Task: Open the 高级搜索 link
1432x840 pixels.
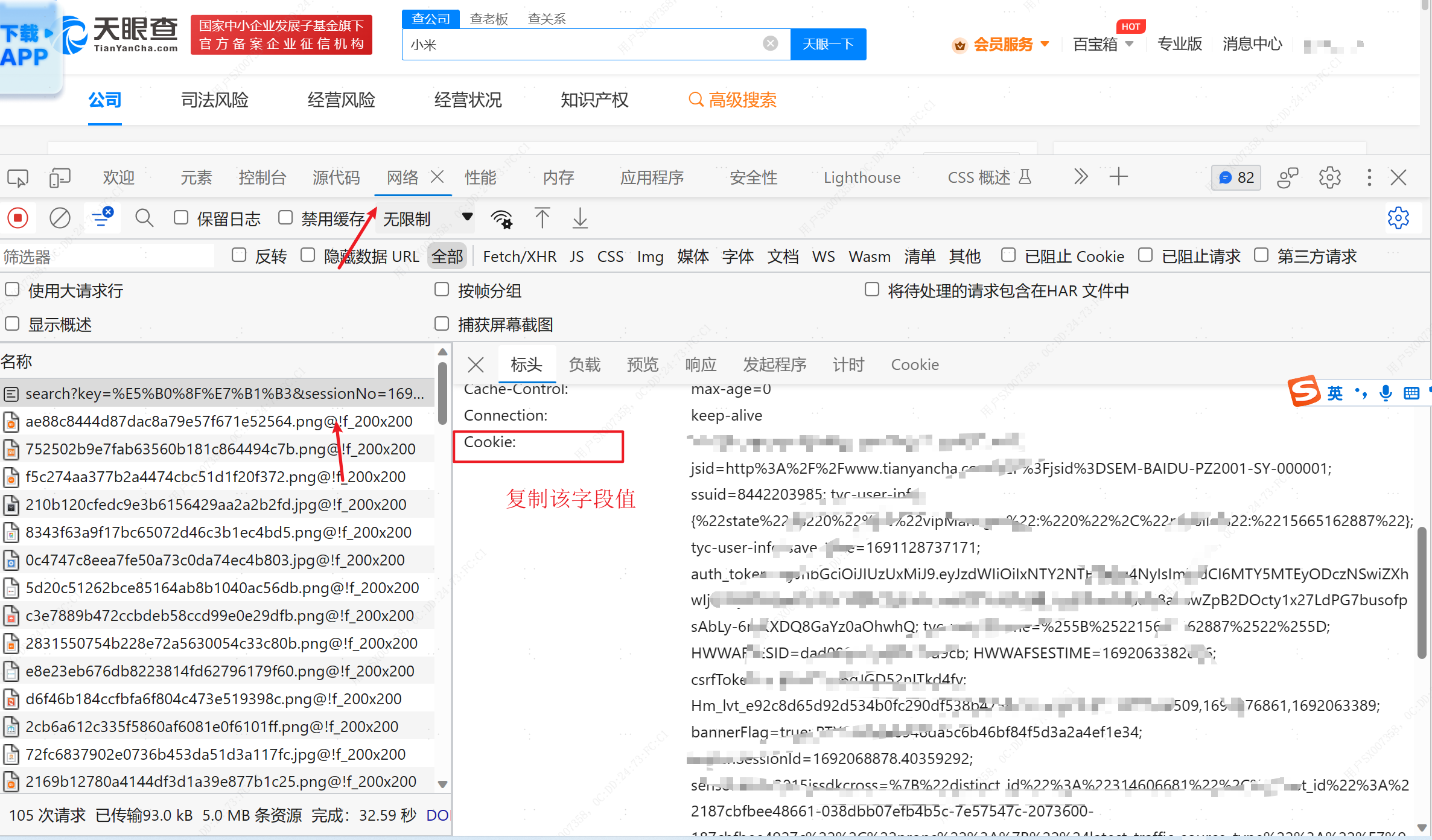Action: coord(733,100)
